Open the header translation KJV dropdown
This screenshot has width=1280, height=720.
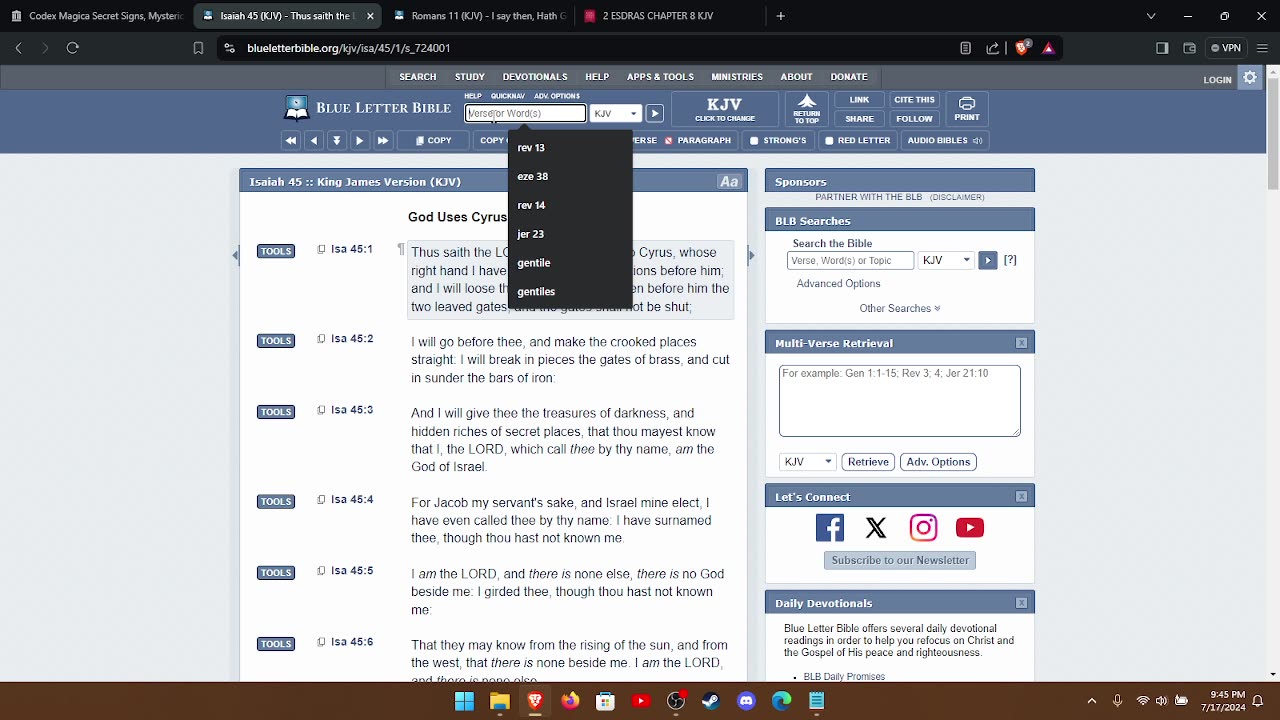tap(615, 114)
